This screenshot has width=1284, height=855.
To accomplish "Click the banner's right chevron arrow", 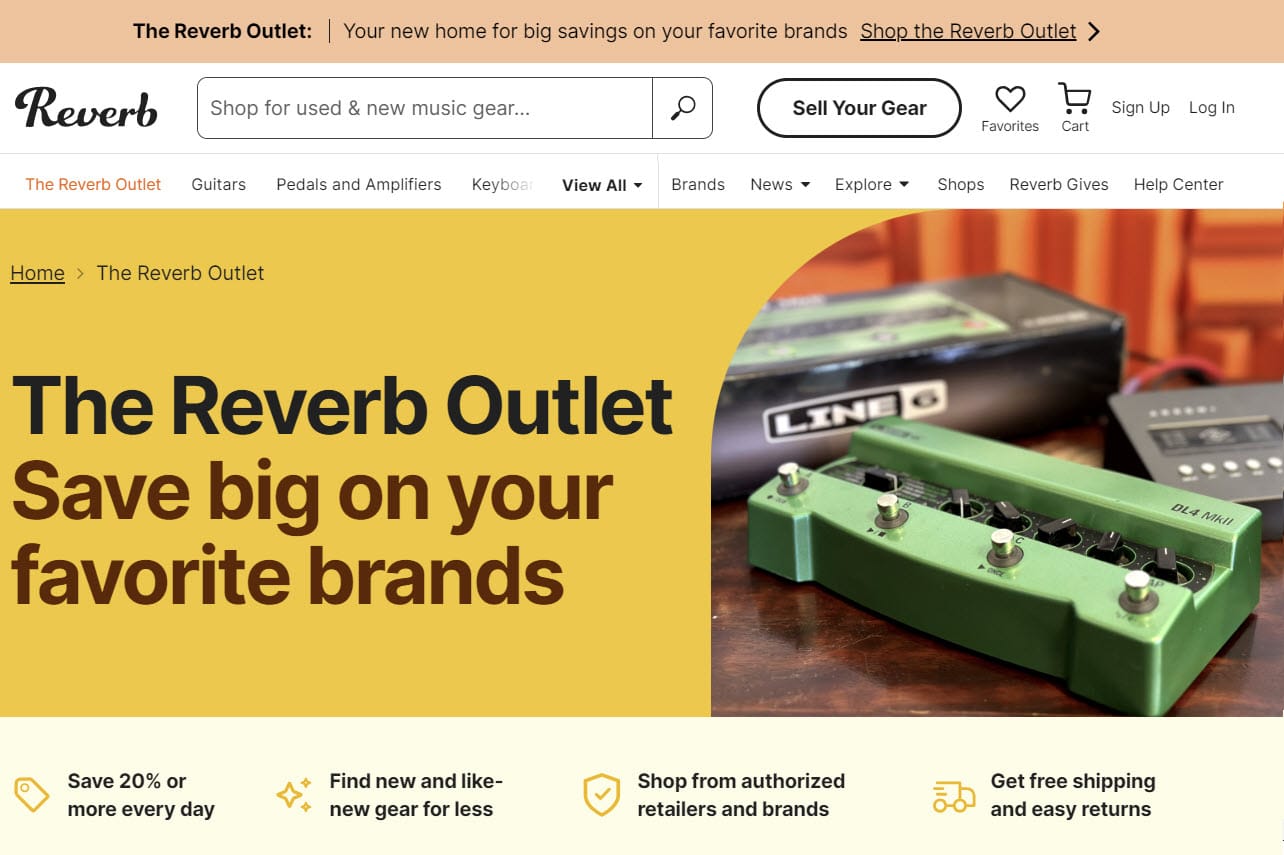I will point(1094,31).
